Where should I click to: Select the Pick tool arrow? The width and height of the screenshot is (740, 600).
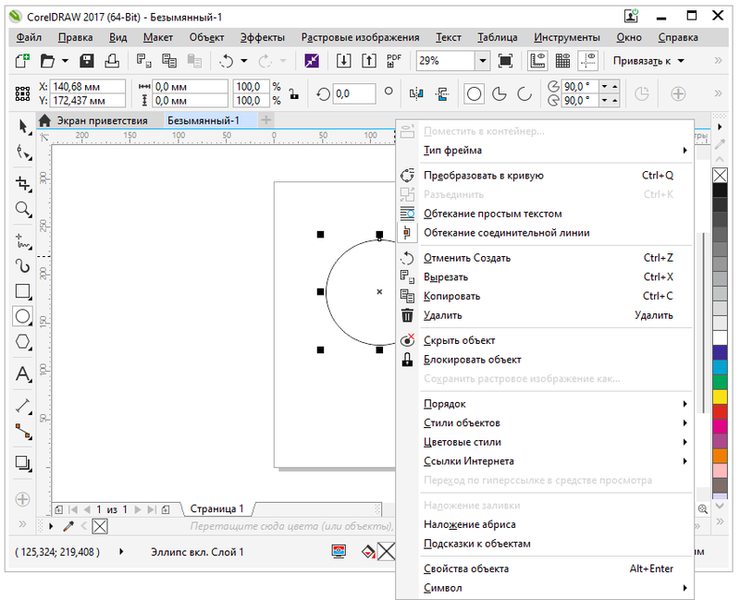[23, 127]
